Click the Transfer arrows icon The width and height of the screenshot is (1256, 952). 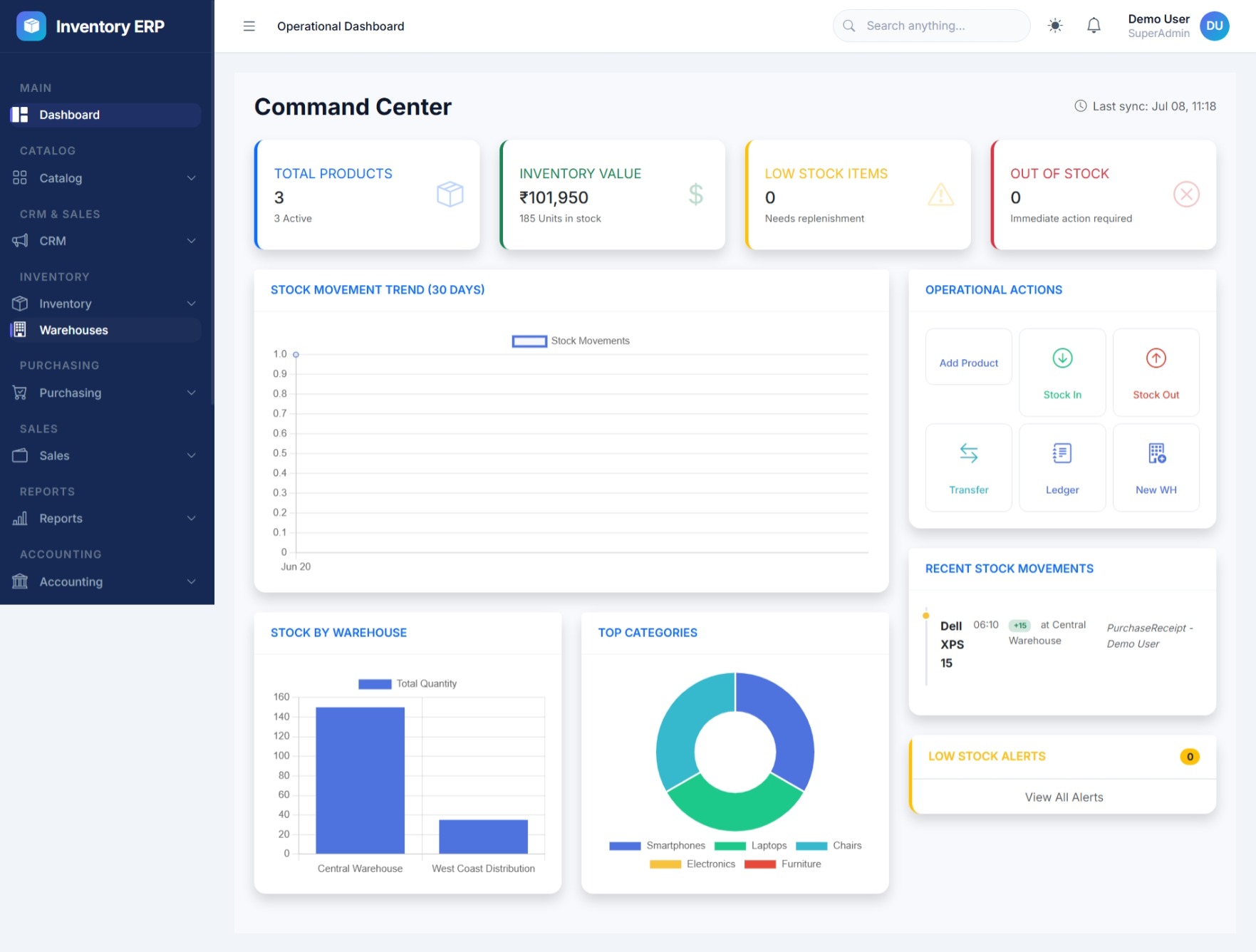(969, 453)
